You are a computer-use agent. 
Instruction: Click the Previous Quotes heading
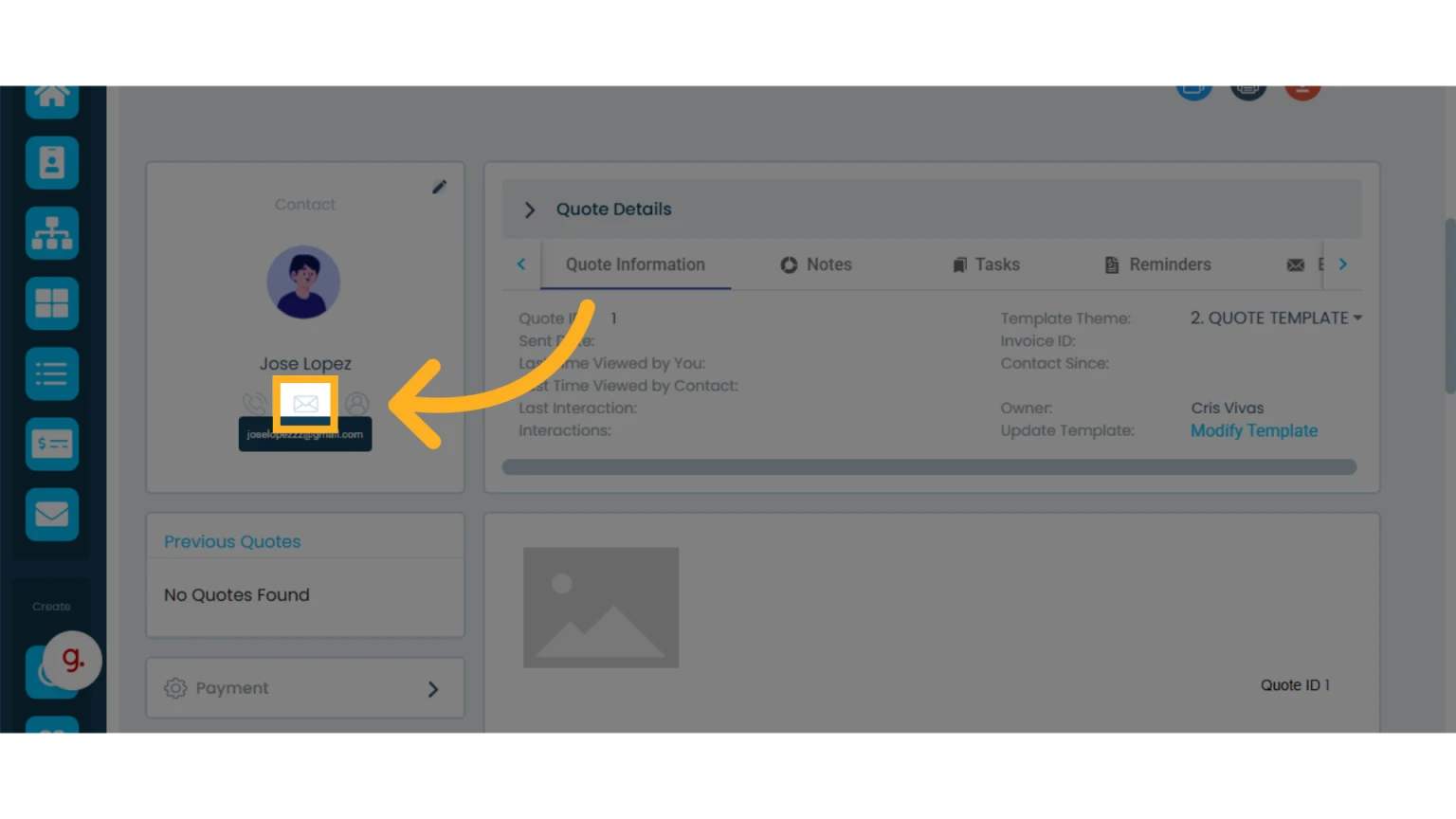pyautogui.click(x=232, y=541)
